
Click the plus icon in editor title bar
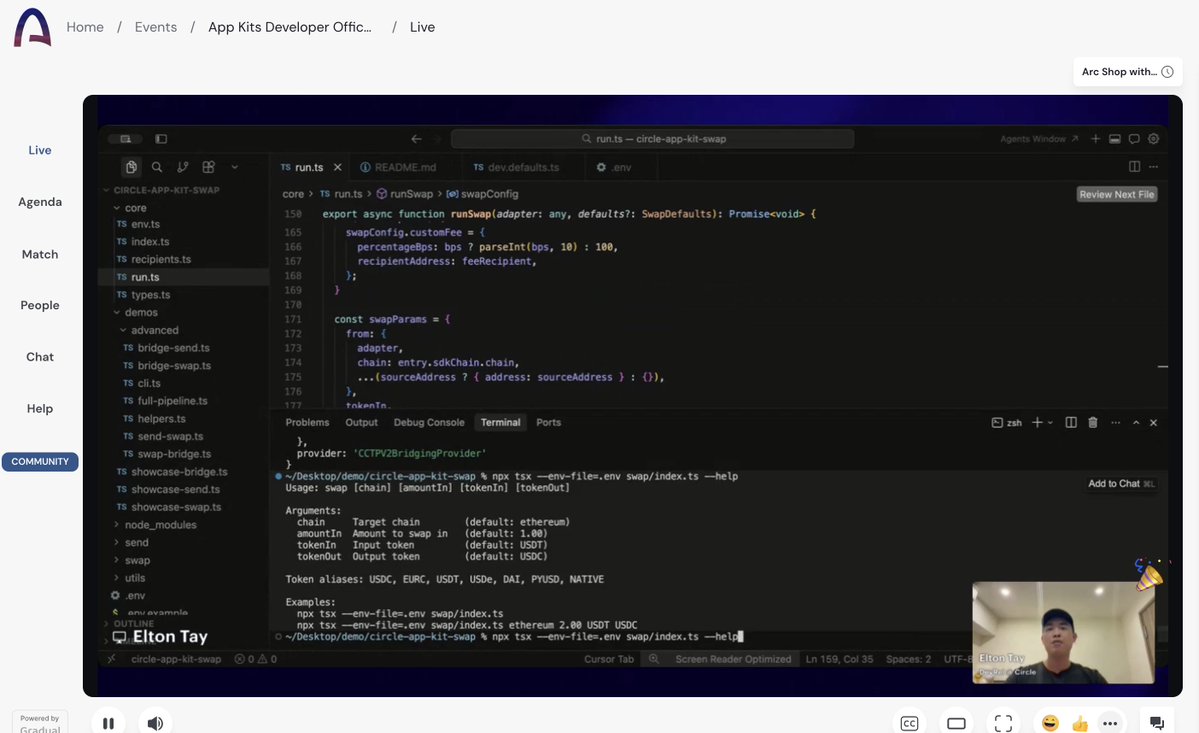click(x=1095, y=139)
